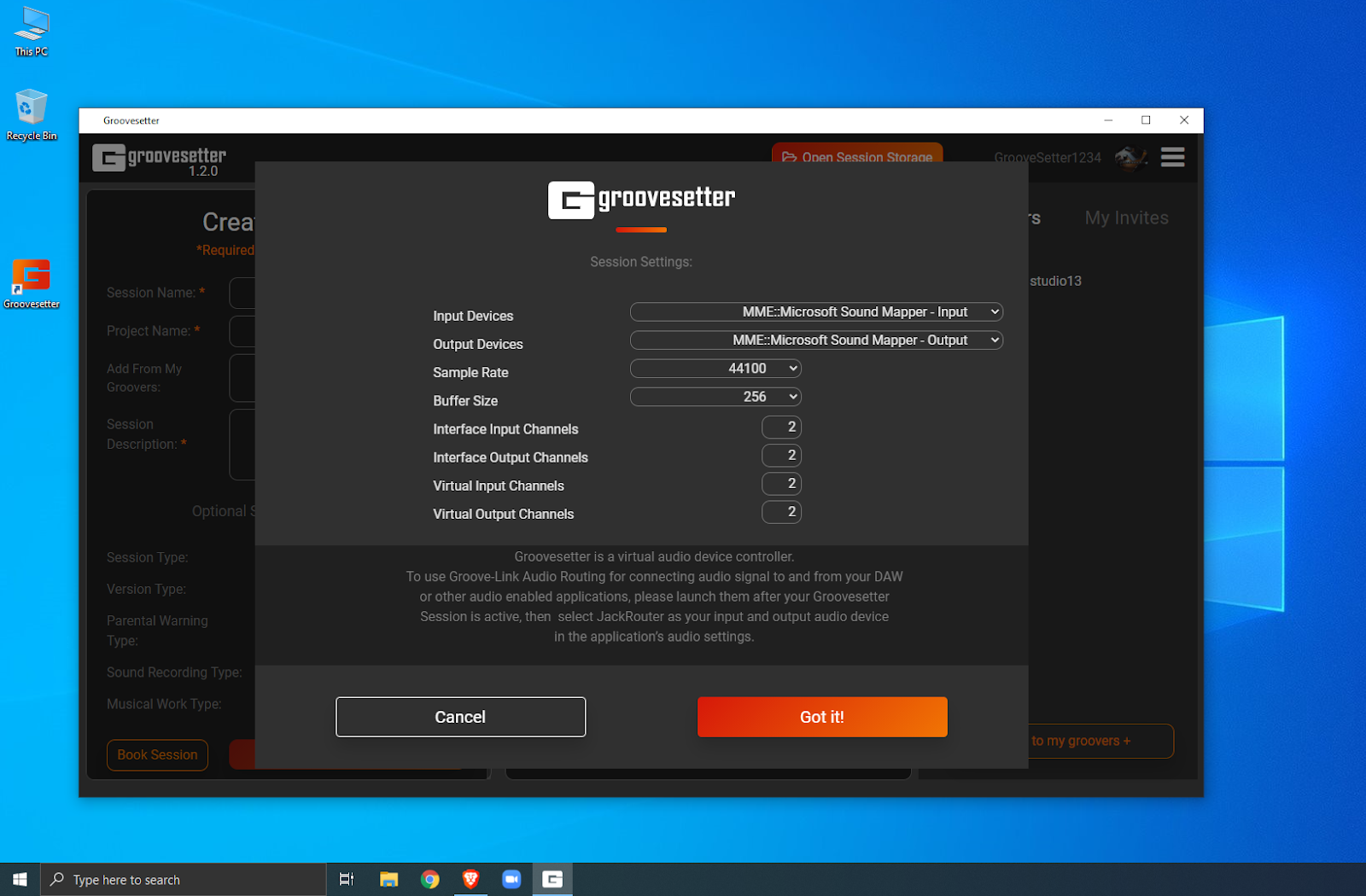Click the Interface Input Channels field
1366x896 pixels.
point(781,427)
